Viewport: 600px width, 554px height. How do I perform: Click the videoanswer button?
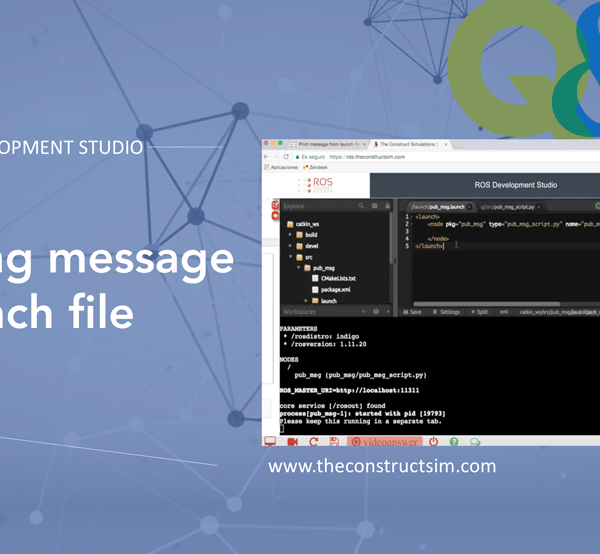tap(385, 442)
